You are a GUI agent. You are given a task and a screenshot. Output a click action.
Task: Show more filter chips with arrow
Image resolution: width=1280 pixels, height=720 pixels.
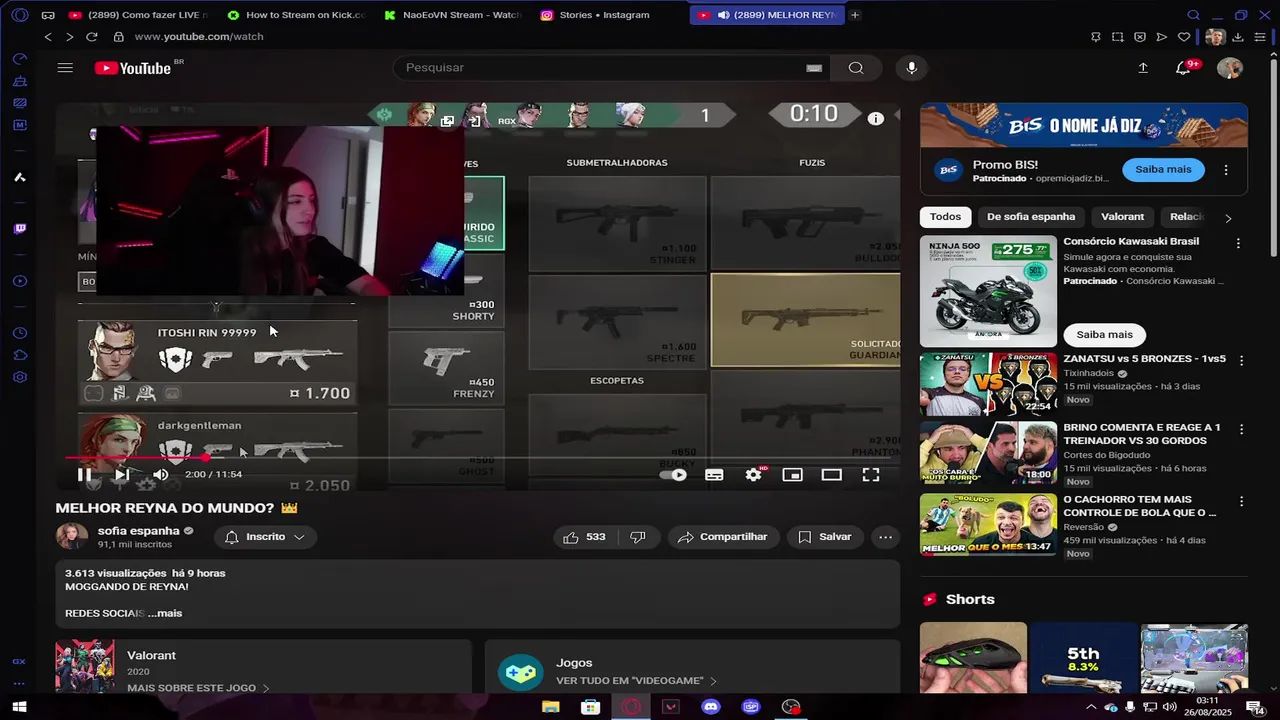(1228, 217)
